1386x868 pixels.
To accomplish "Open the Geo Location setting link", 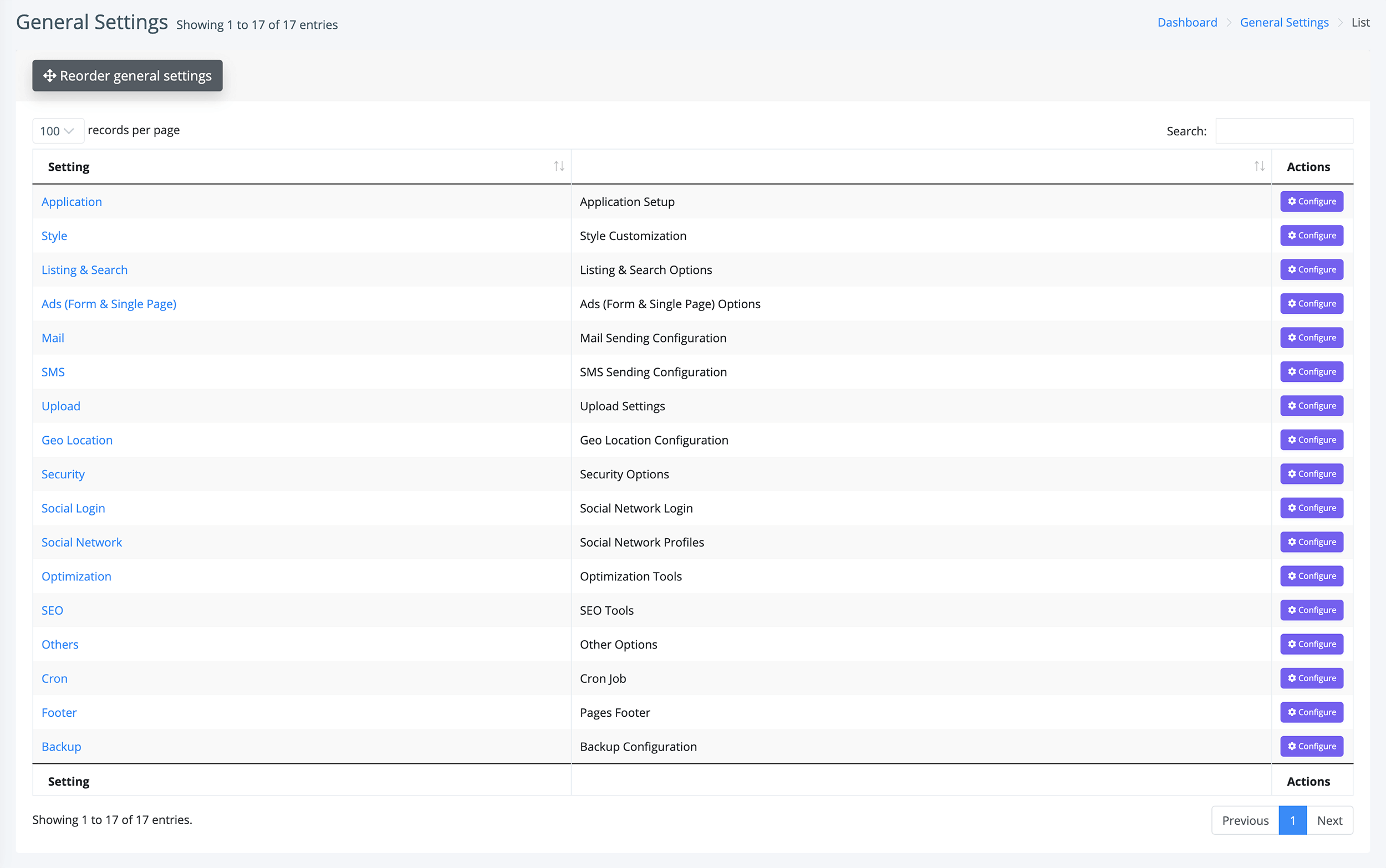I will coord(77,440).
